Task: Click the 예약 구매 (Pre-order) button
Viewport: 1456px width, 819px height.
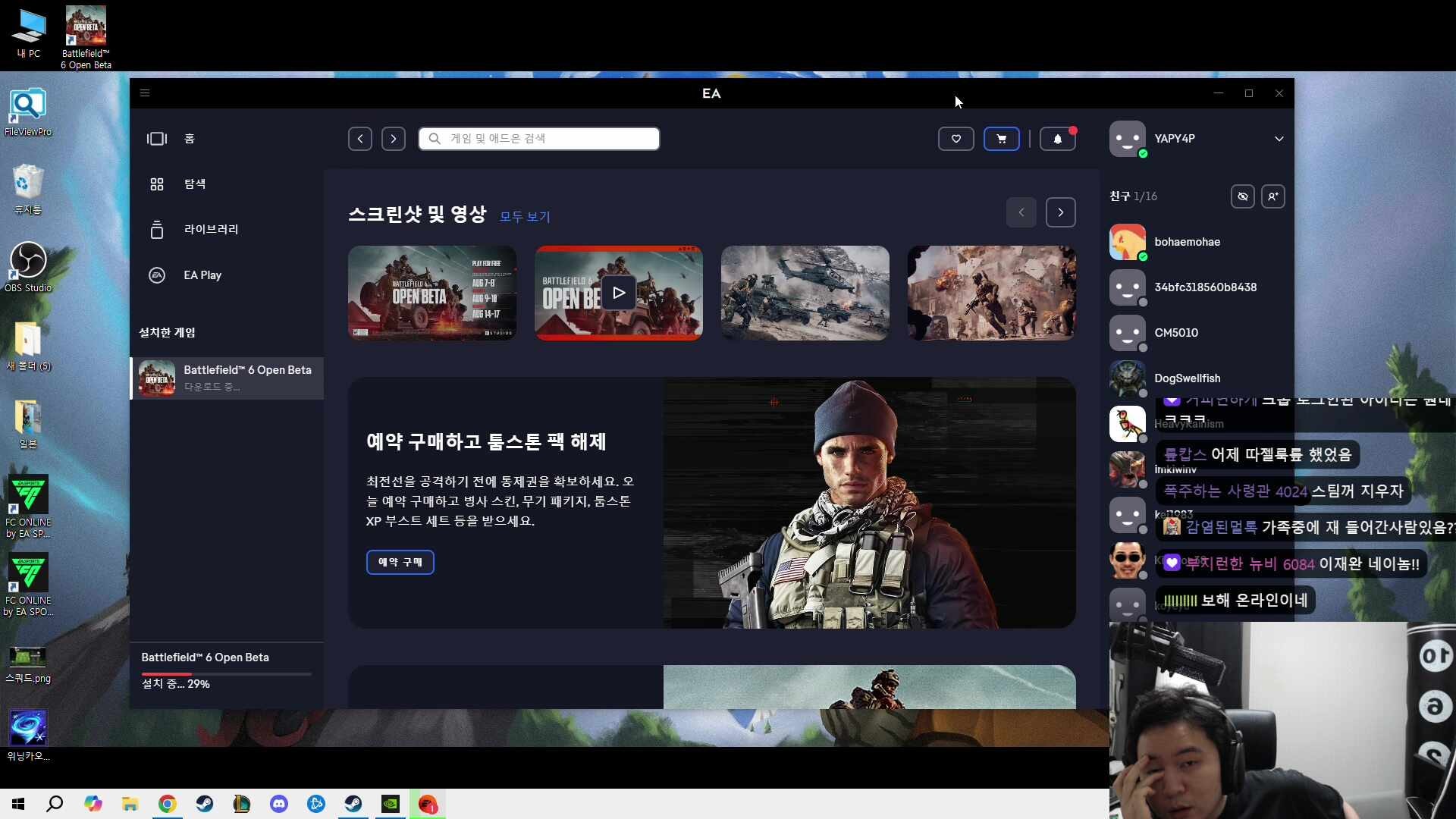Action: [400, 562]
